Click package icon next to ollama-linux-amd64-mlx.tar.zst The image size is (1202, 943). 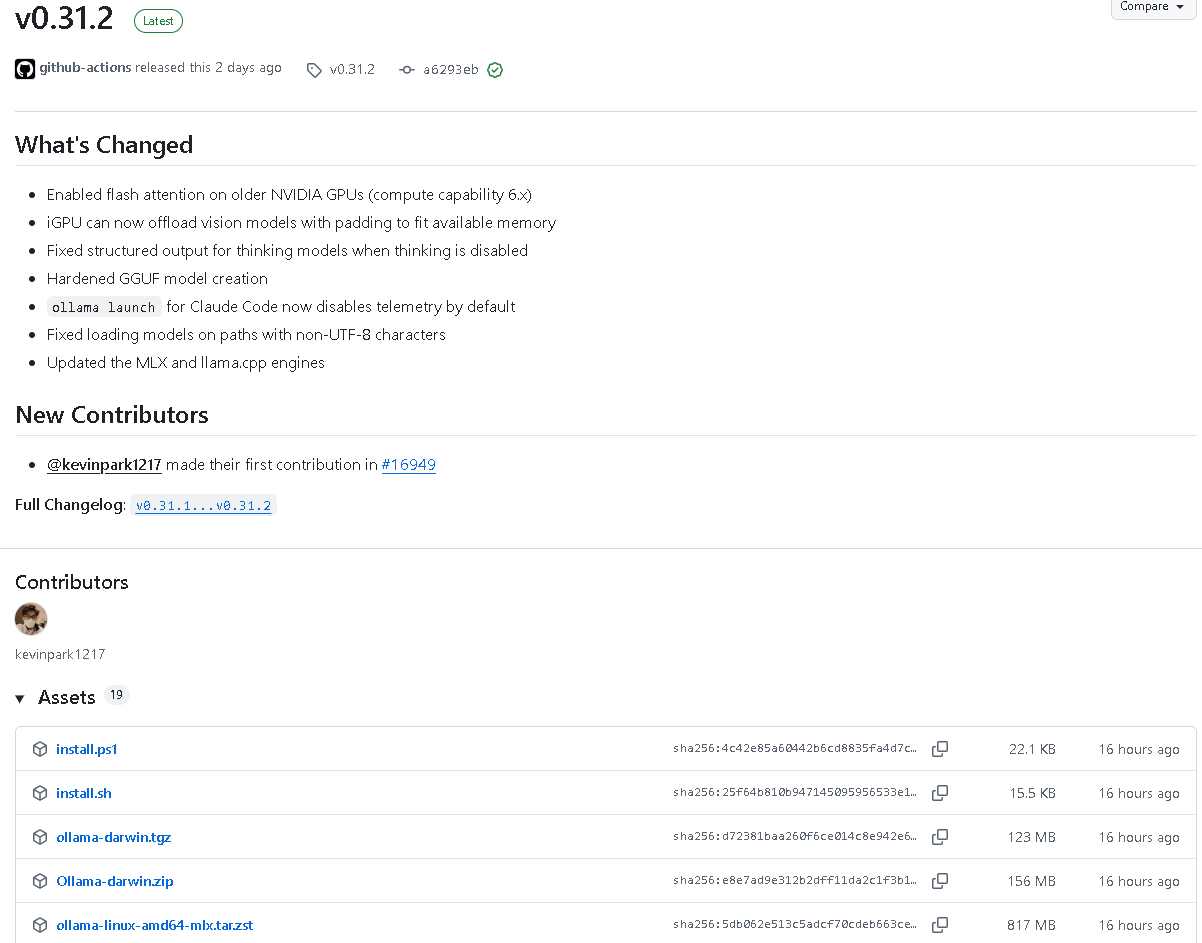[40, 925]
